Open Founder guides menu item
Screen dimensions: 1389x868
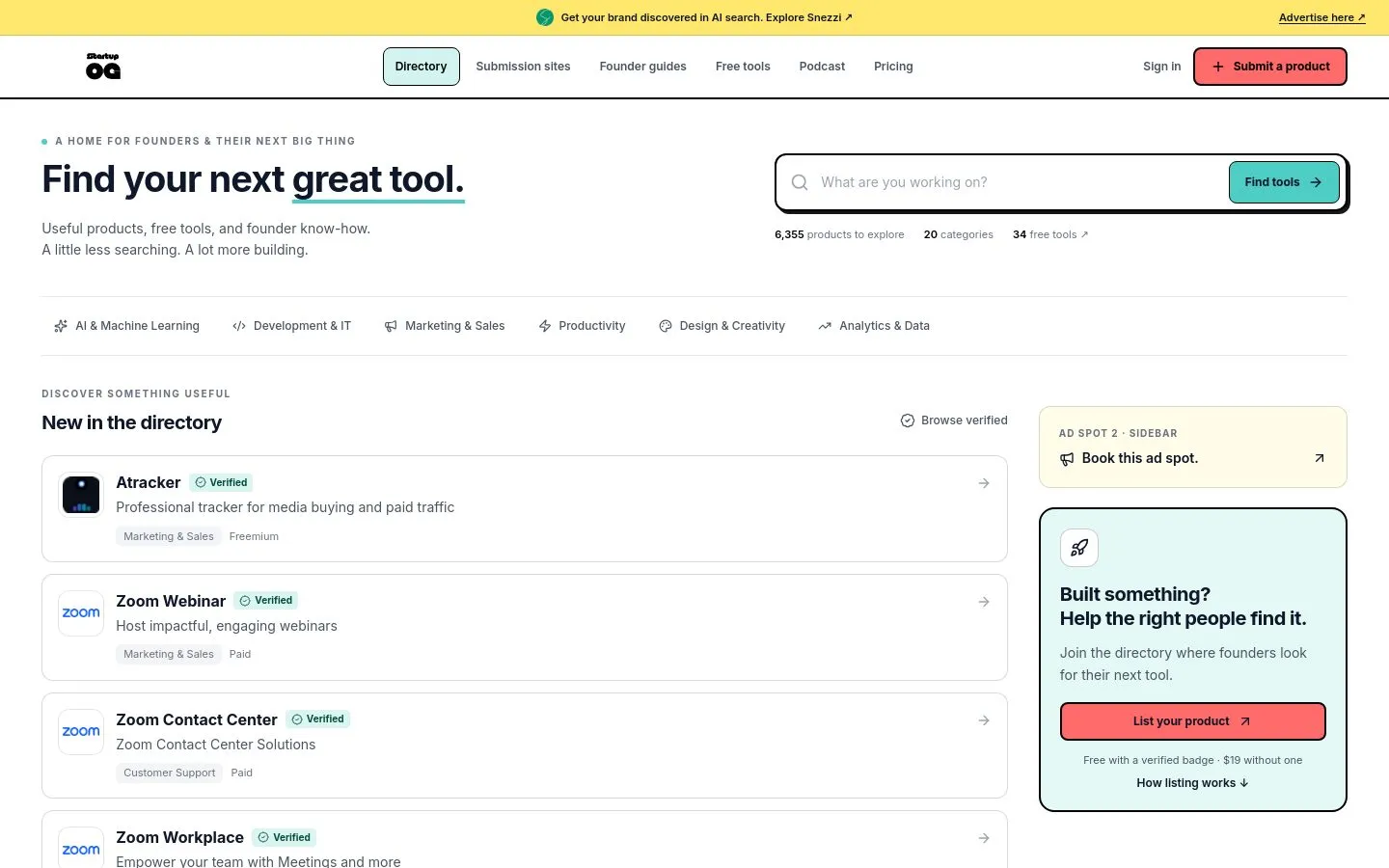(643, 67)
